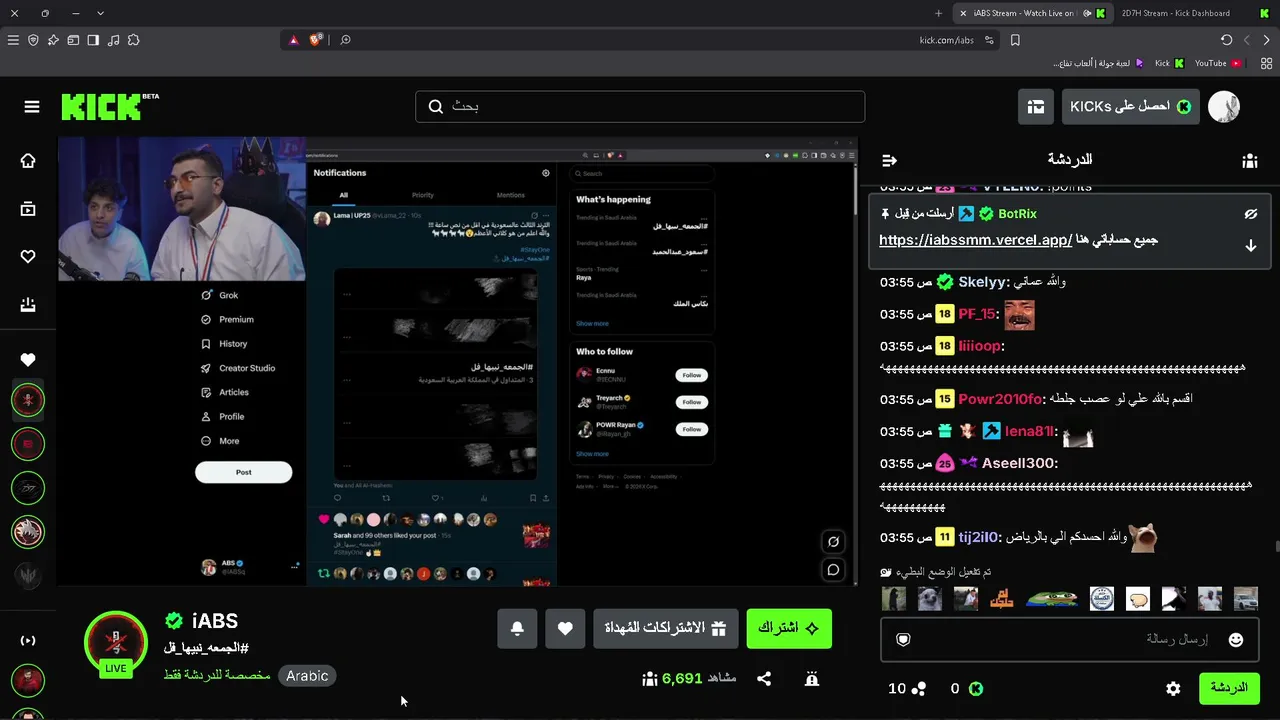The height and width of the screenshot is (720, 1280).
Task: Expand the pinned message down arrow
Action: (1250, 246)
